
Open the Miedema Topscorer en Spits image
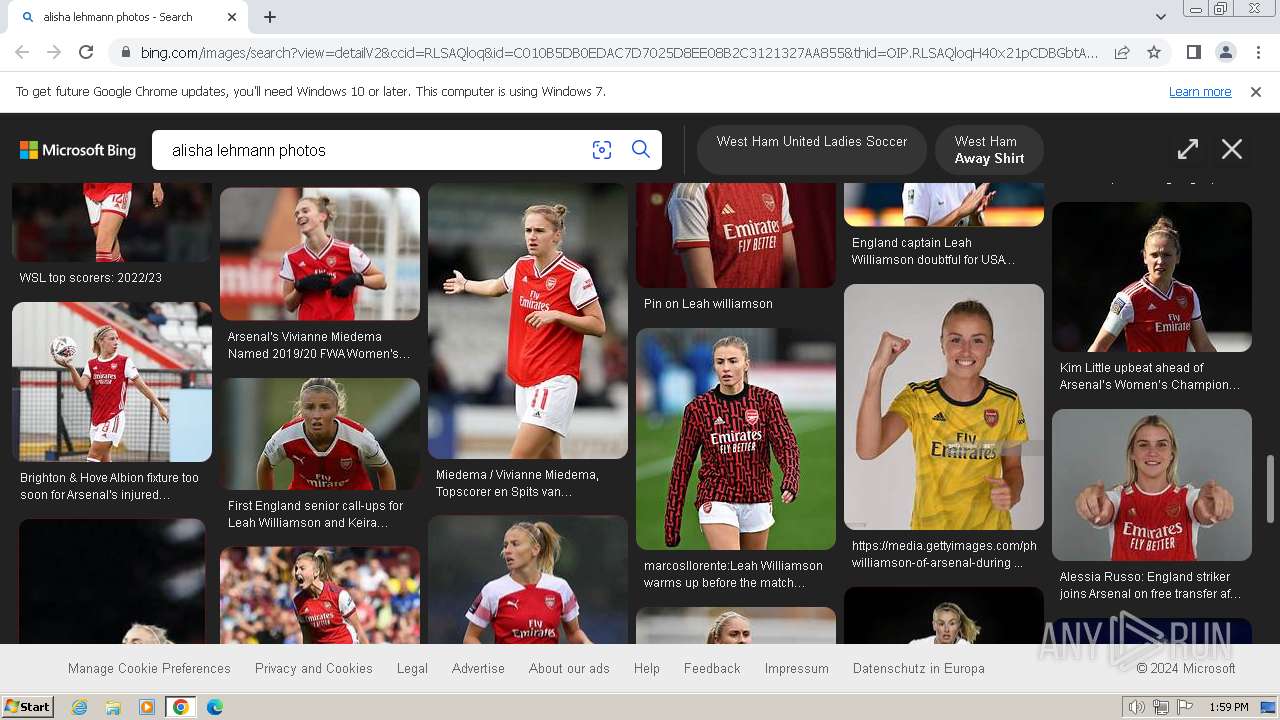(x=528, y=321)
